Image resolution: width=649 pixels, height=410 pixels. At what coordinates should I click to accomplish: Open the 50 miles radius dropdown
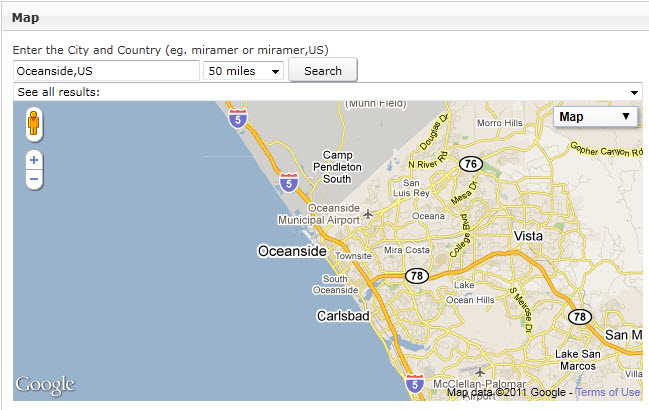pyautogui.click(x=243, y=71)
